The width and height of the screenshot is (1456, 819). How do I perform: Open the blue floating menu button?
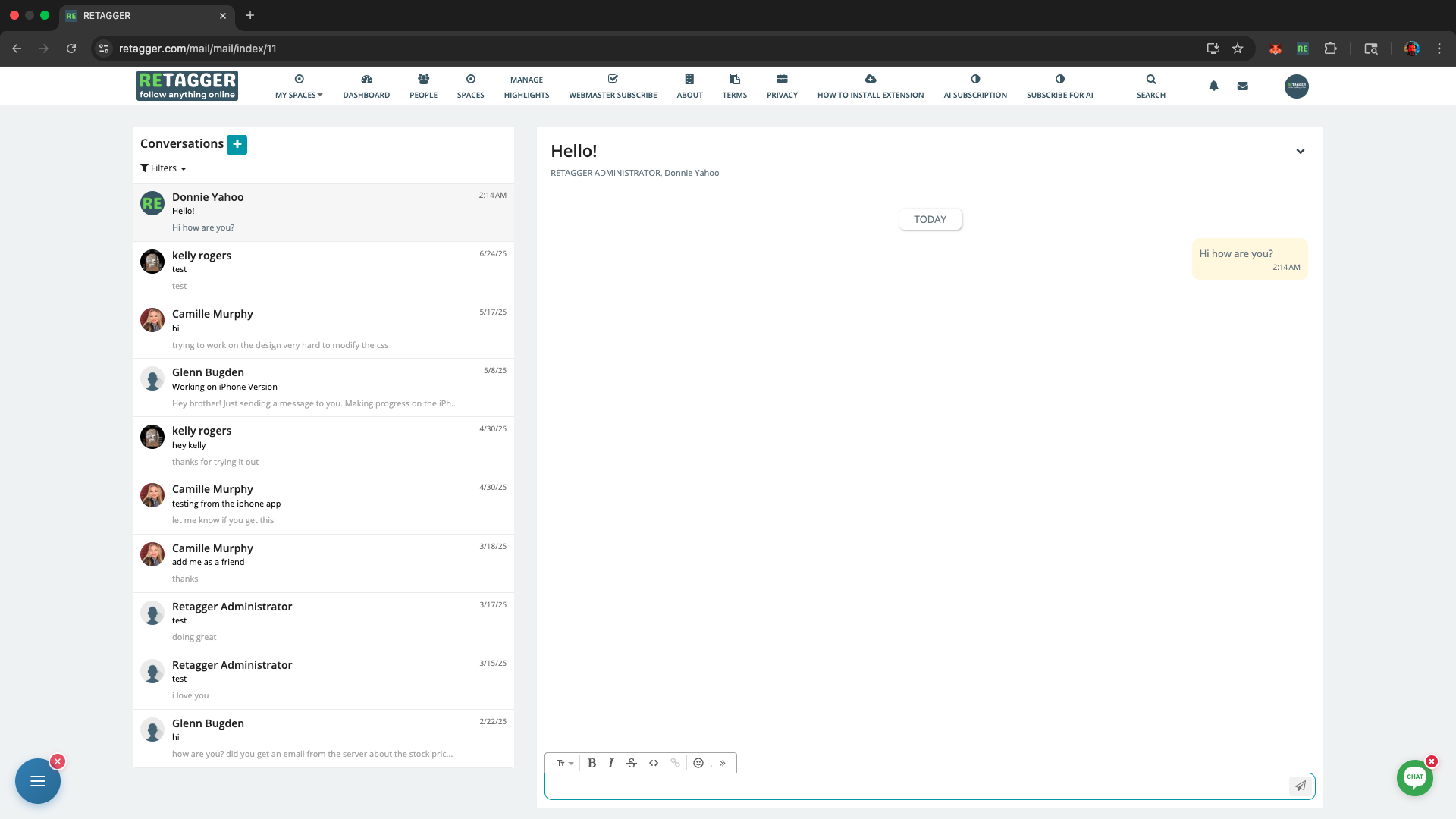[38, 781]
